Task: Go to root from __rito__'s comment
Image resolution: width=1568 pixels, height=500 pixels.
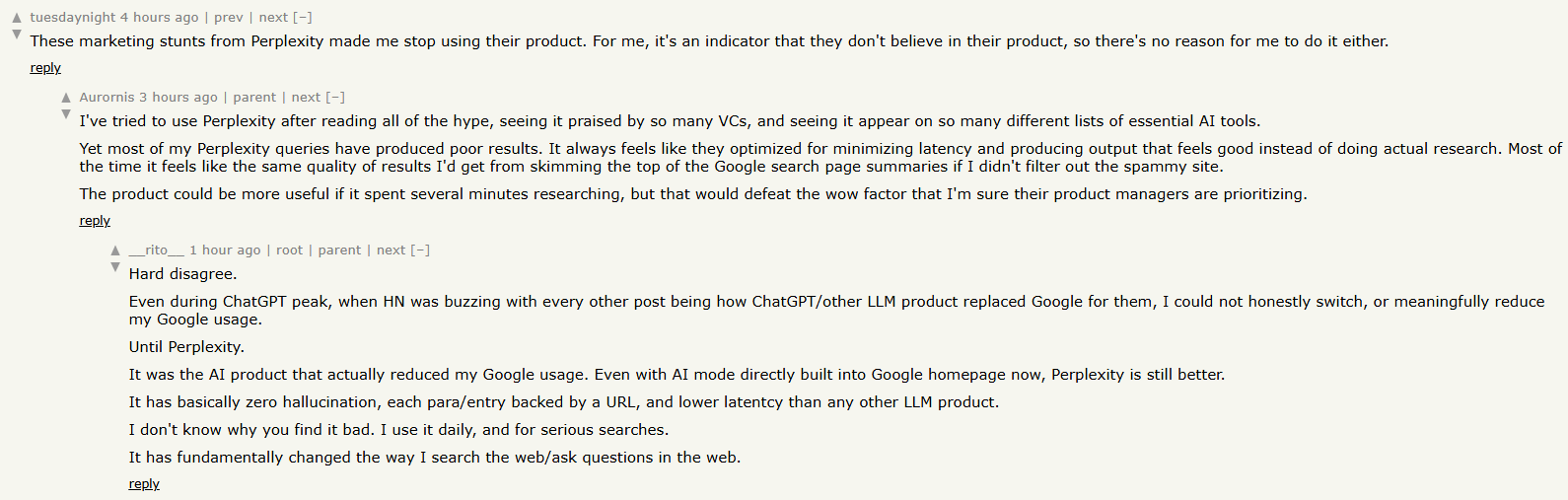Action: click(289, 250)
